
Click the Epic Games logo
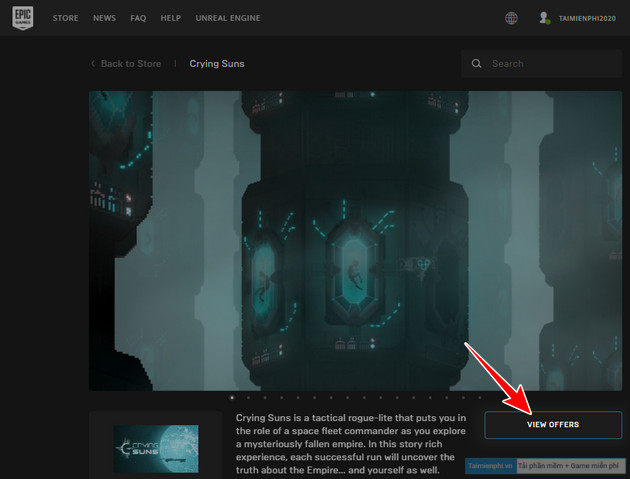coord(22,18)
